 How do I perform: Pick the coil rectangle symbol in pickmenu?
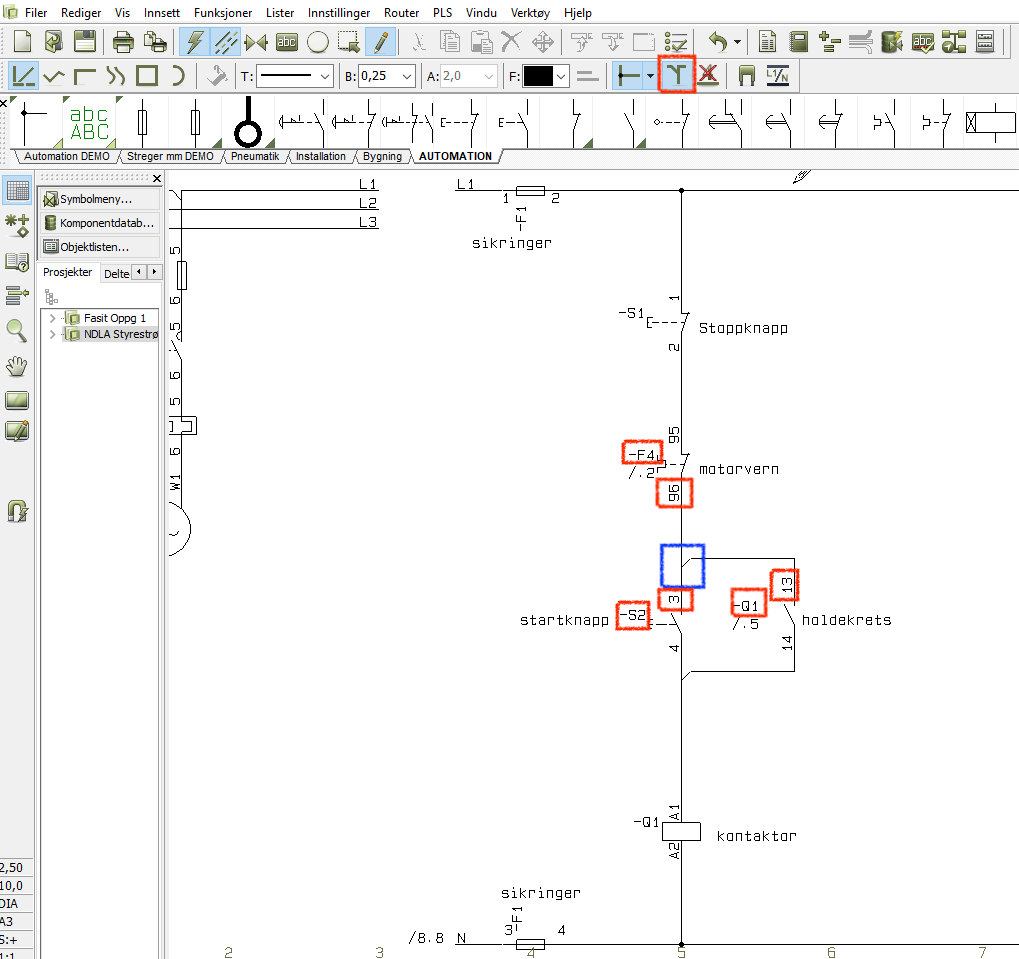pyautogui.click(x=990, y=122)
